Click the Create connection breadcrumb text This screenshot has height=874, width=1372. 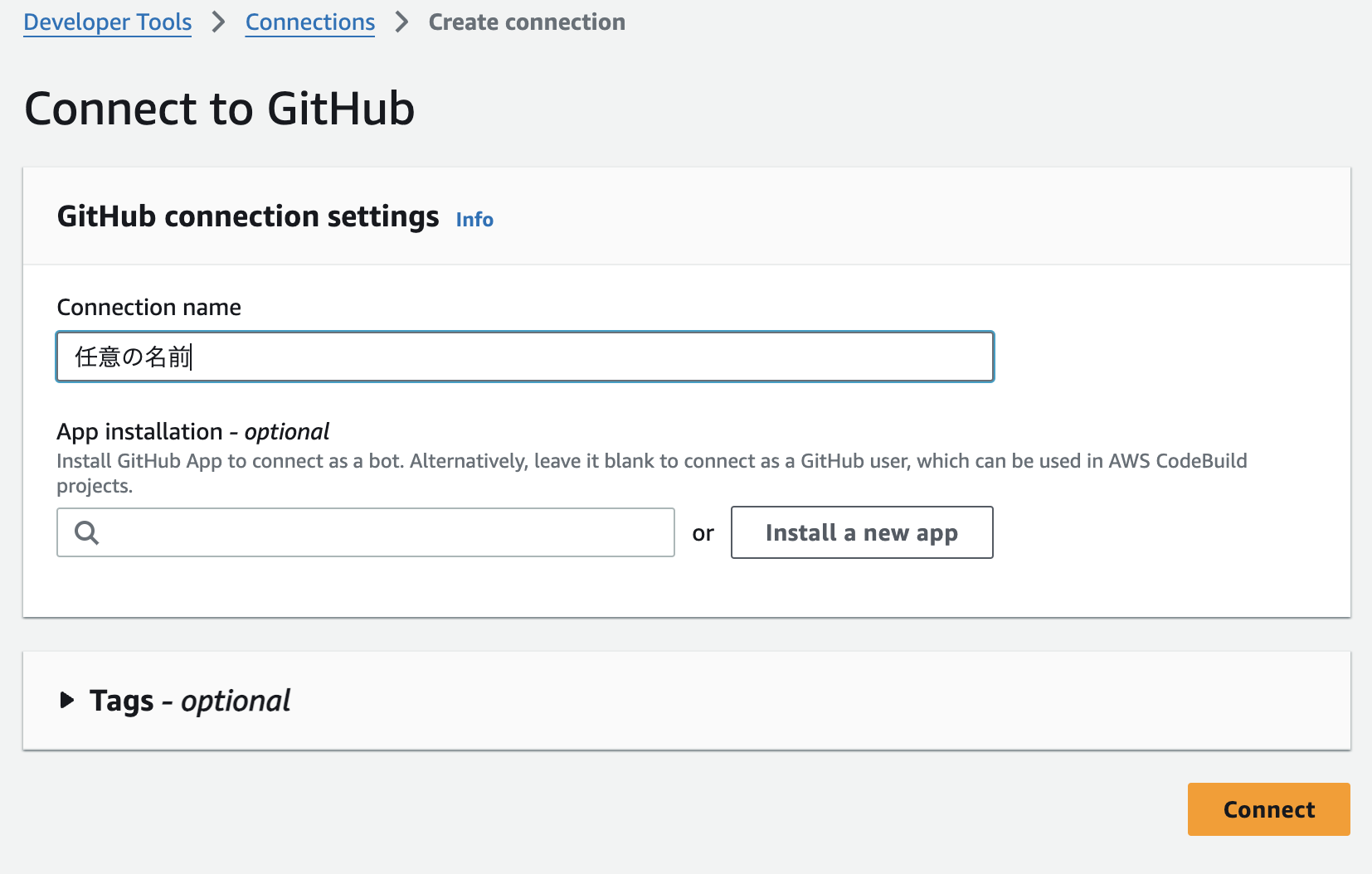(x=527, y=22)
